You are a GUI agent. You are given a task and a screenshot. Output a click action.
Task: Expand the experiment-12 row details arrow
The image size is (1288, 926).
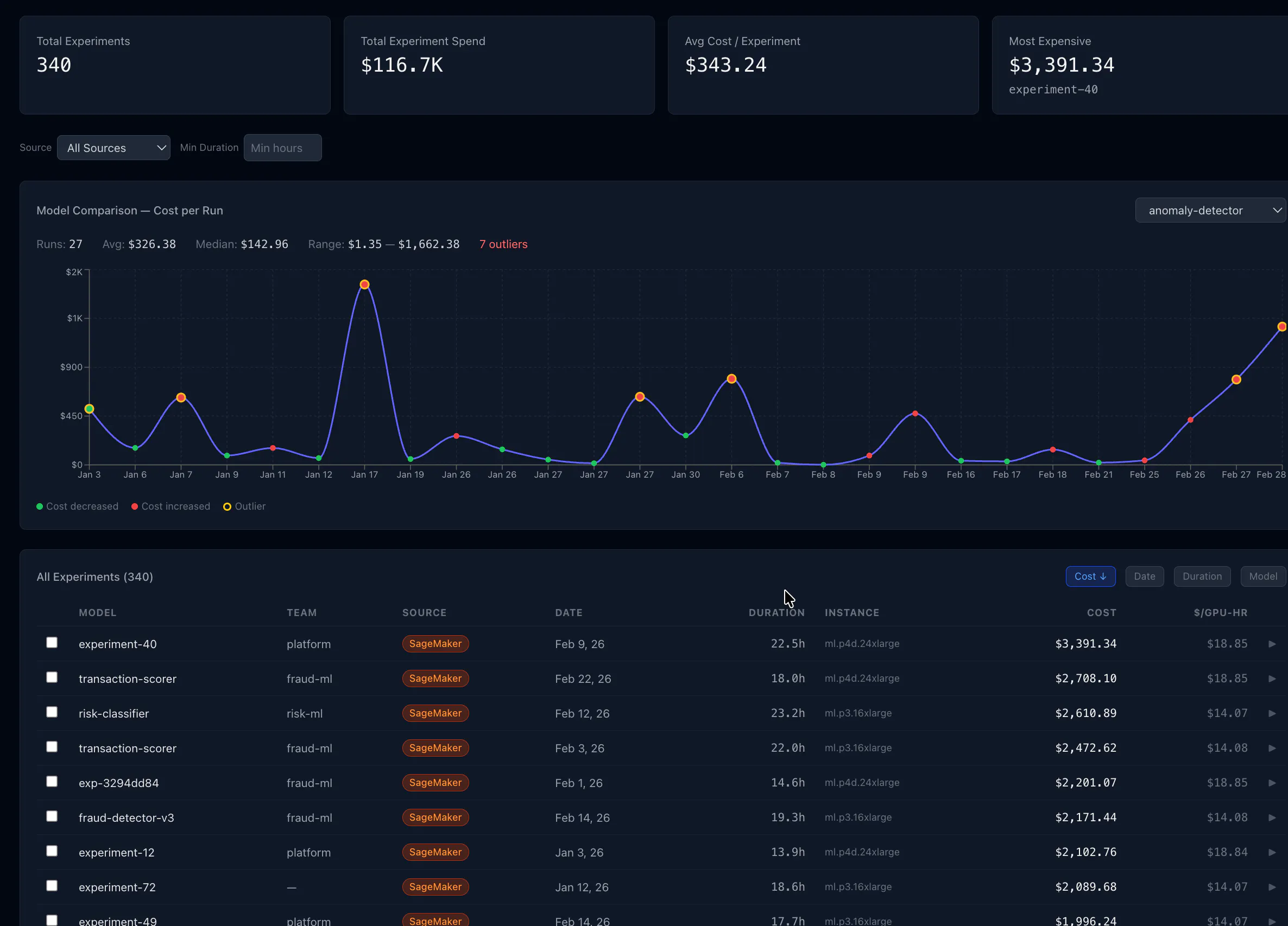click(1272, 852)
